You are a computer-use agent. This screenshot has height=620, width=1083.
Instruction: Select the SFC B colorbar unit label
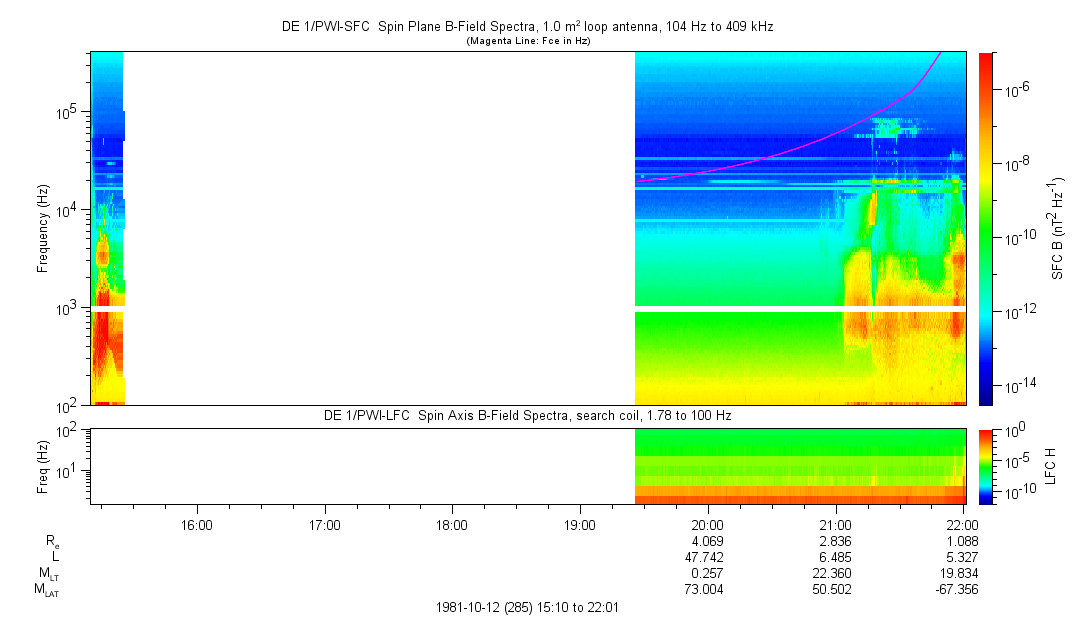(x=1059, y=228)
